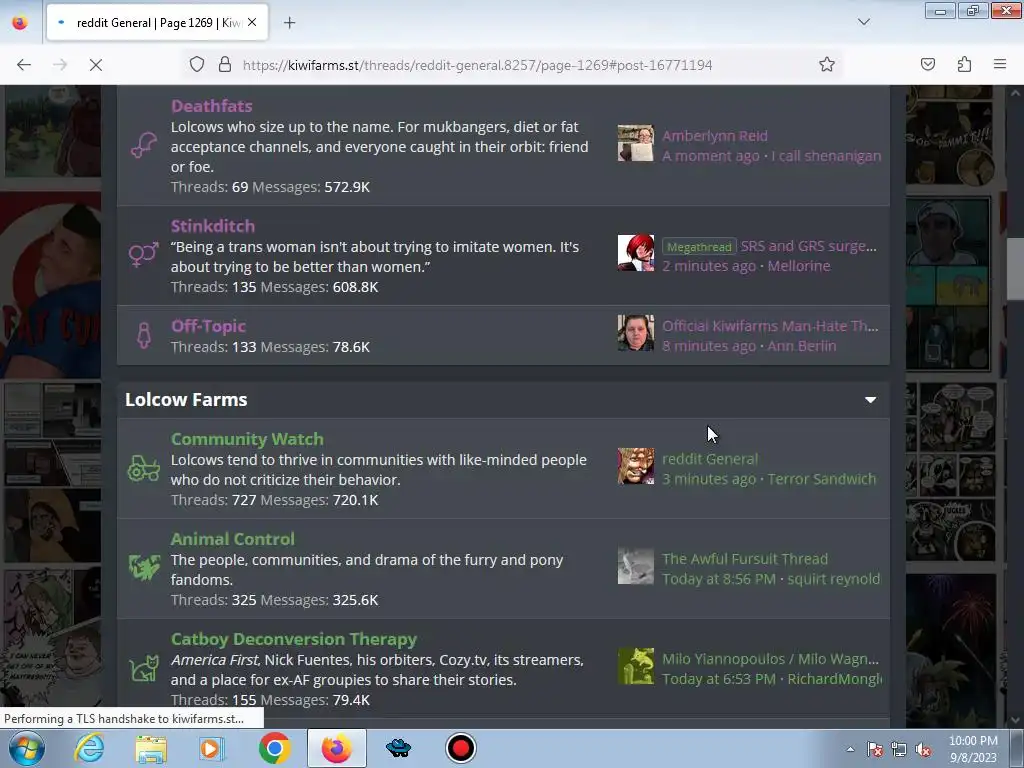The image size is (1024, 768).
Task: Open the Stinkditch forum link
Action: pos(213,226)
